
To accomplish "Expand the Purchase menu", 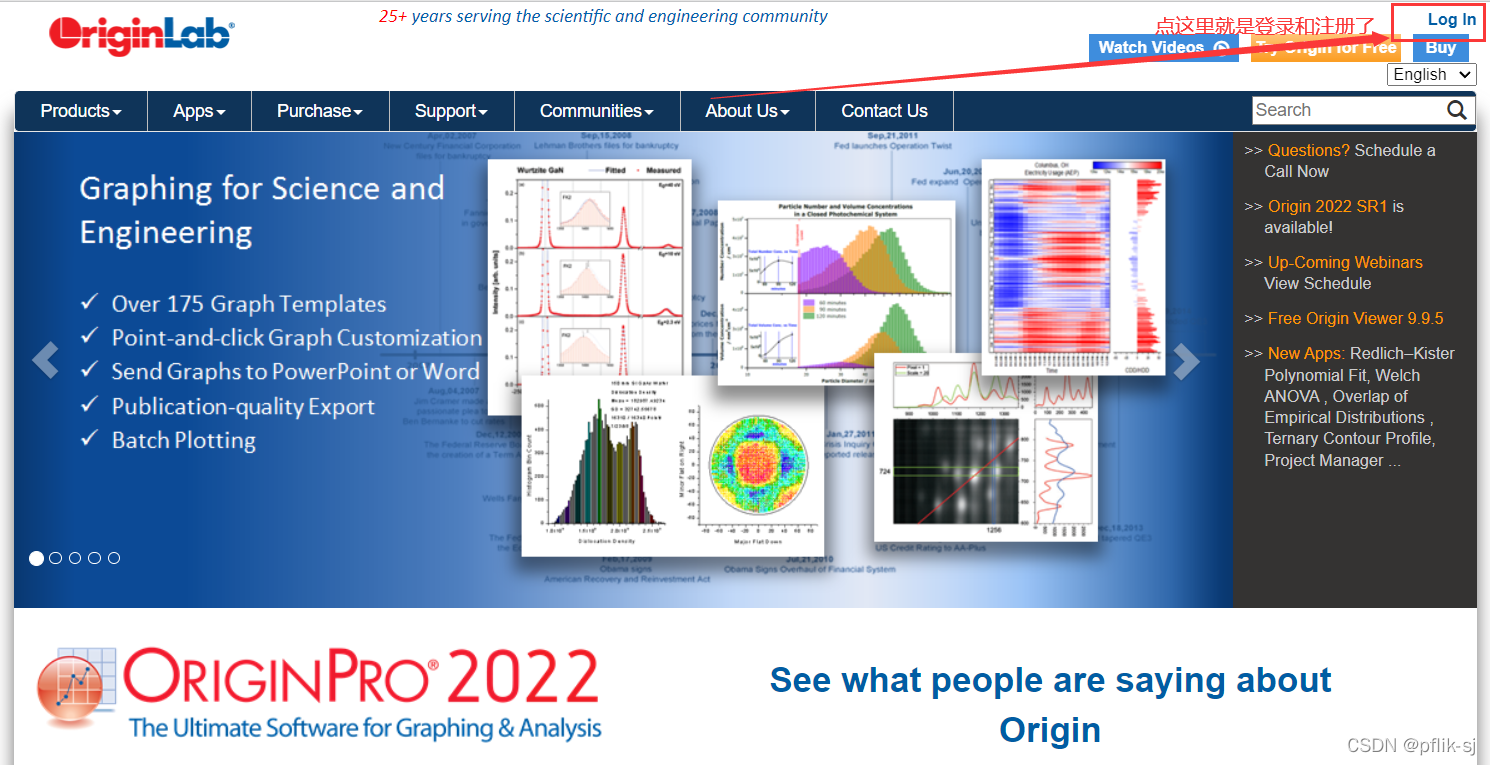I will pos(320,111).
